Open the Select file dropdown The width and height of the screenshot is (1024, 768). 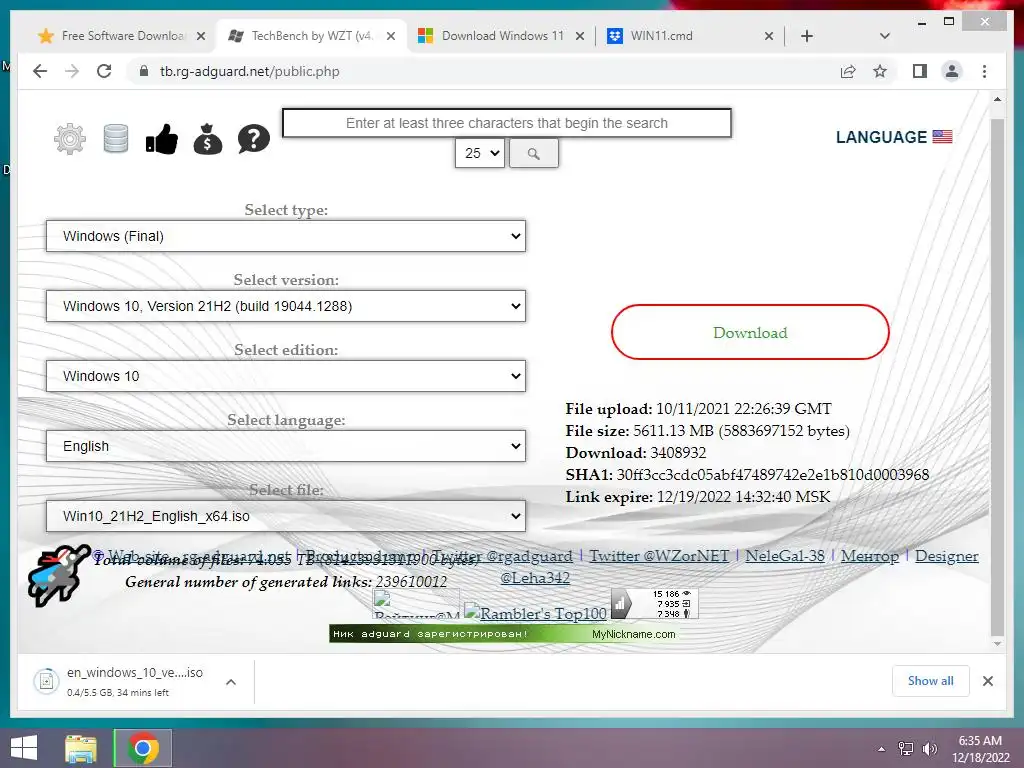click(286, 516)
